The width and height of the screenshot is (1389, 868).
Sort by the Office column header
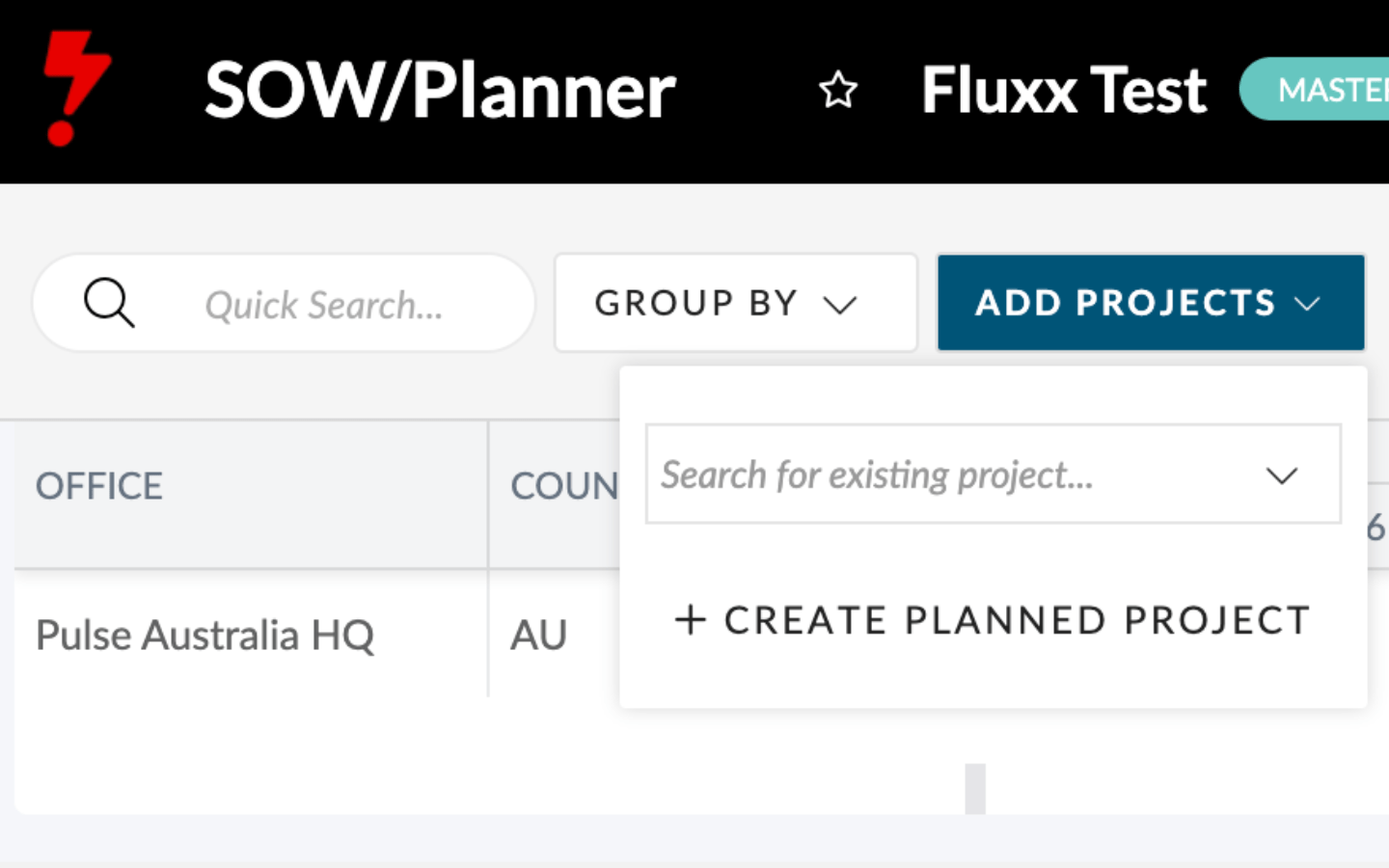[x=99, y=486]
